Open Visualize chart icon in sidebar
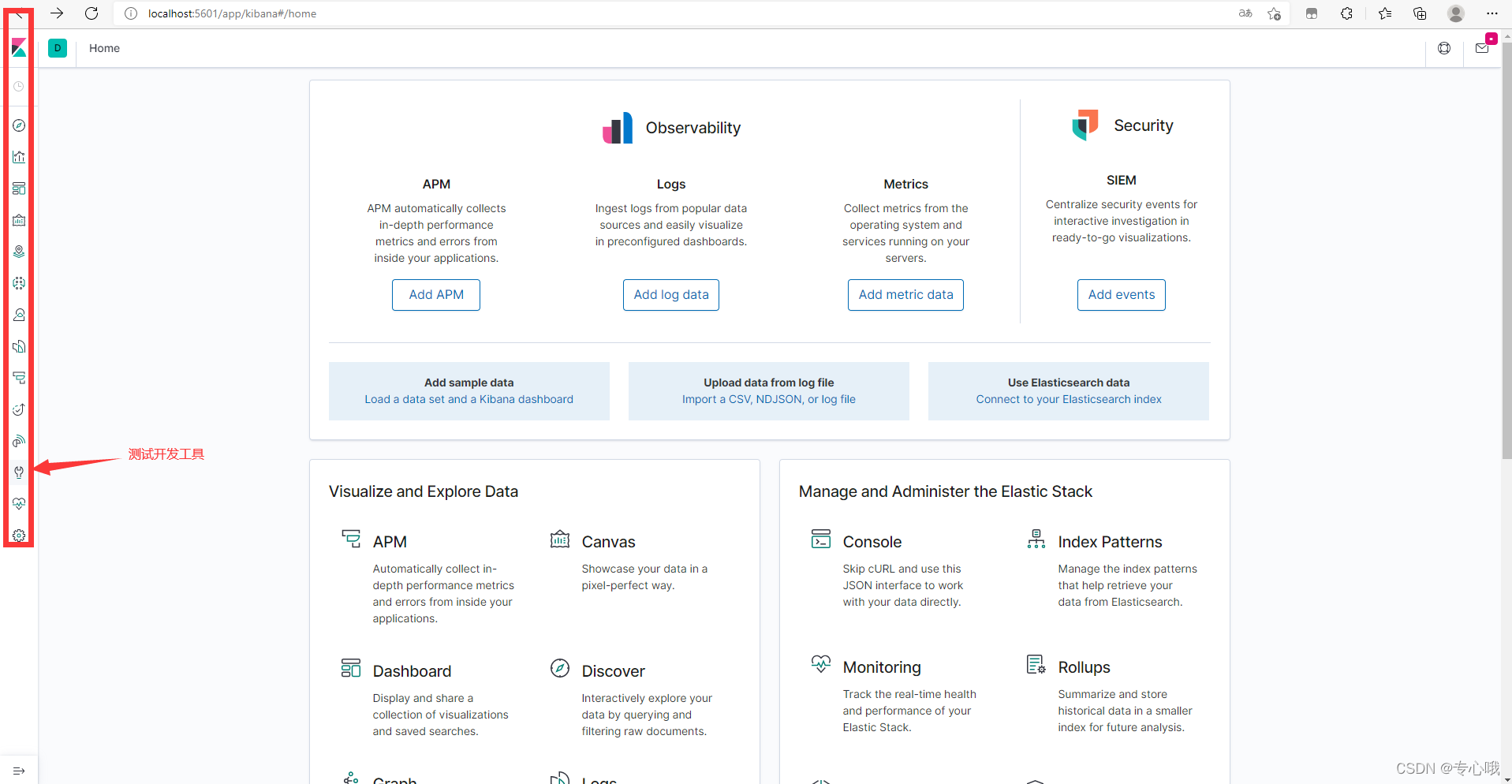1512x784 pixels. pos(19,157)
